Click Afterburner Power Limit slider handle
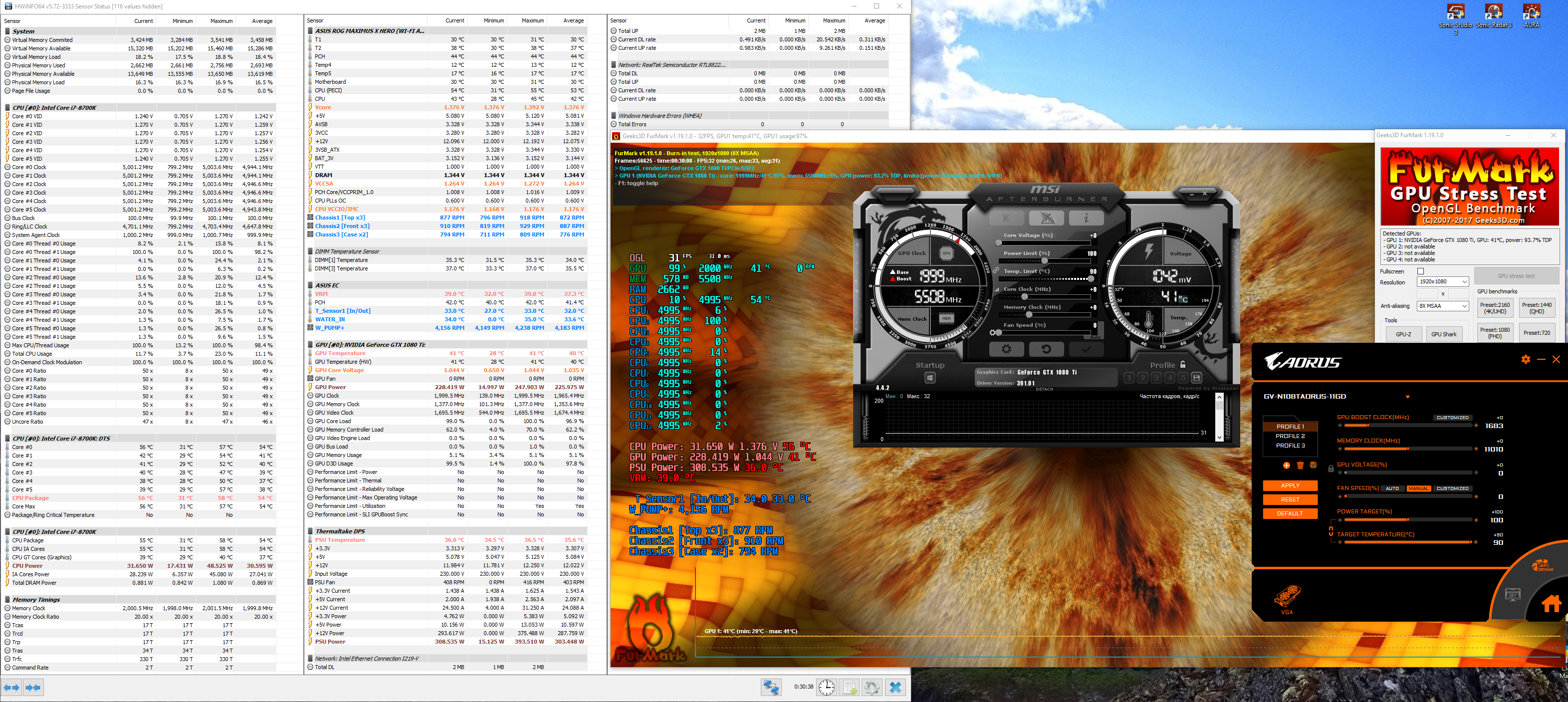Viewport: 1568px width, 702px height. (x=1044, y=260)
